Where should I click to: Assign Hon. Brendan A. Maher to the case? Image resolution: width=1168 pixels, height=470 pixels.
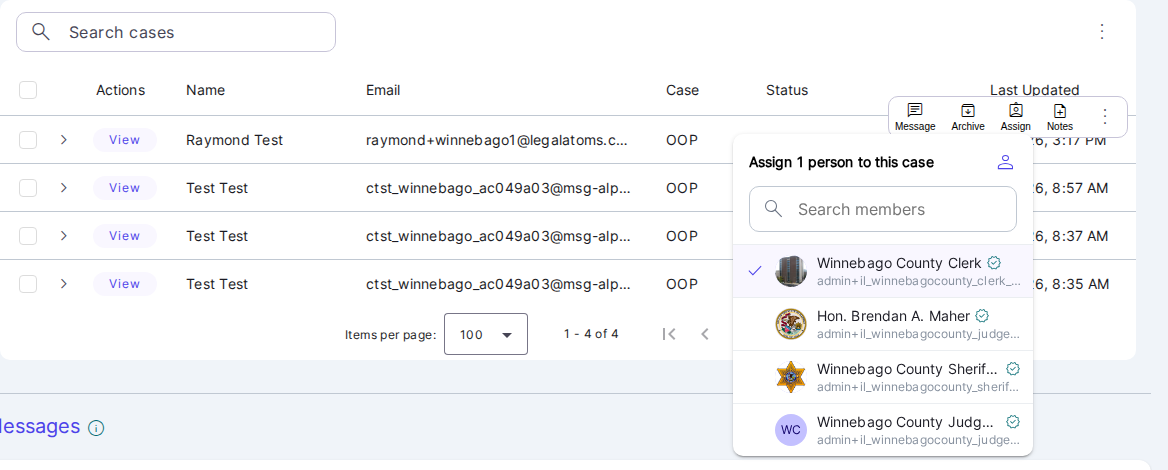(x=883, y=324)
